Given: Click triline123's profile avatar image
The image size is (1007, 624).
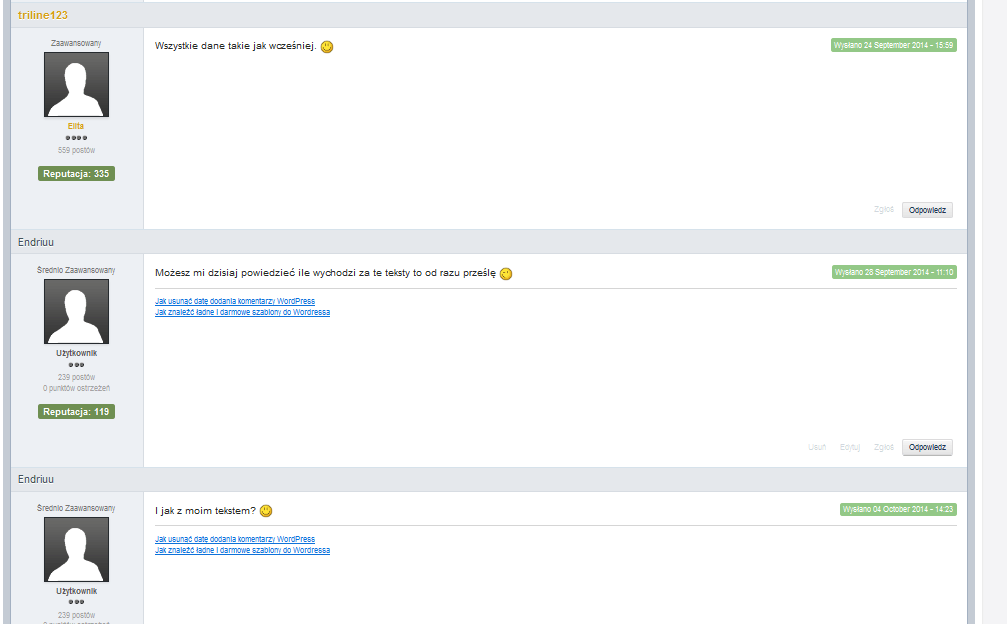Looking at the screenshot, I should click(x=76, y=85).
